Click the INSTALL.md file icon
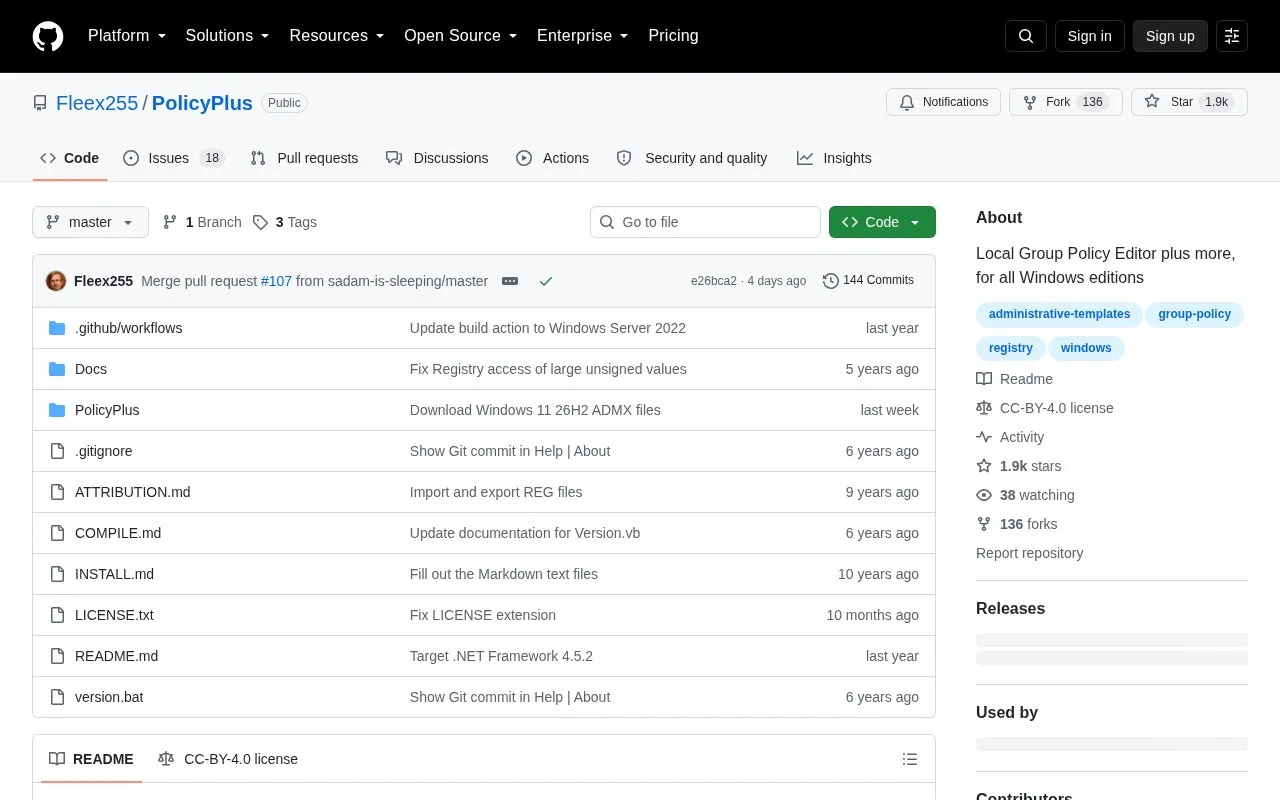The image size is (1280, 800). coord(57,574)
